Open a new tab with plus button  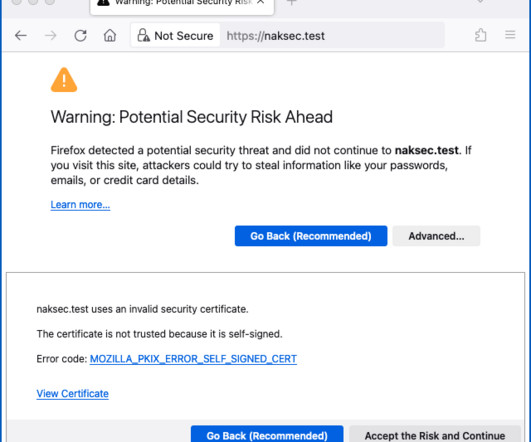pos(292,2)
